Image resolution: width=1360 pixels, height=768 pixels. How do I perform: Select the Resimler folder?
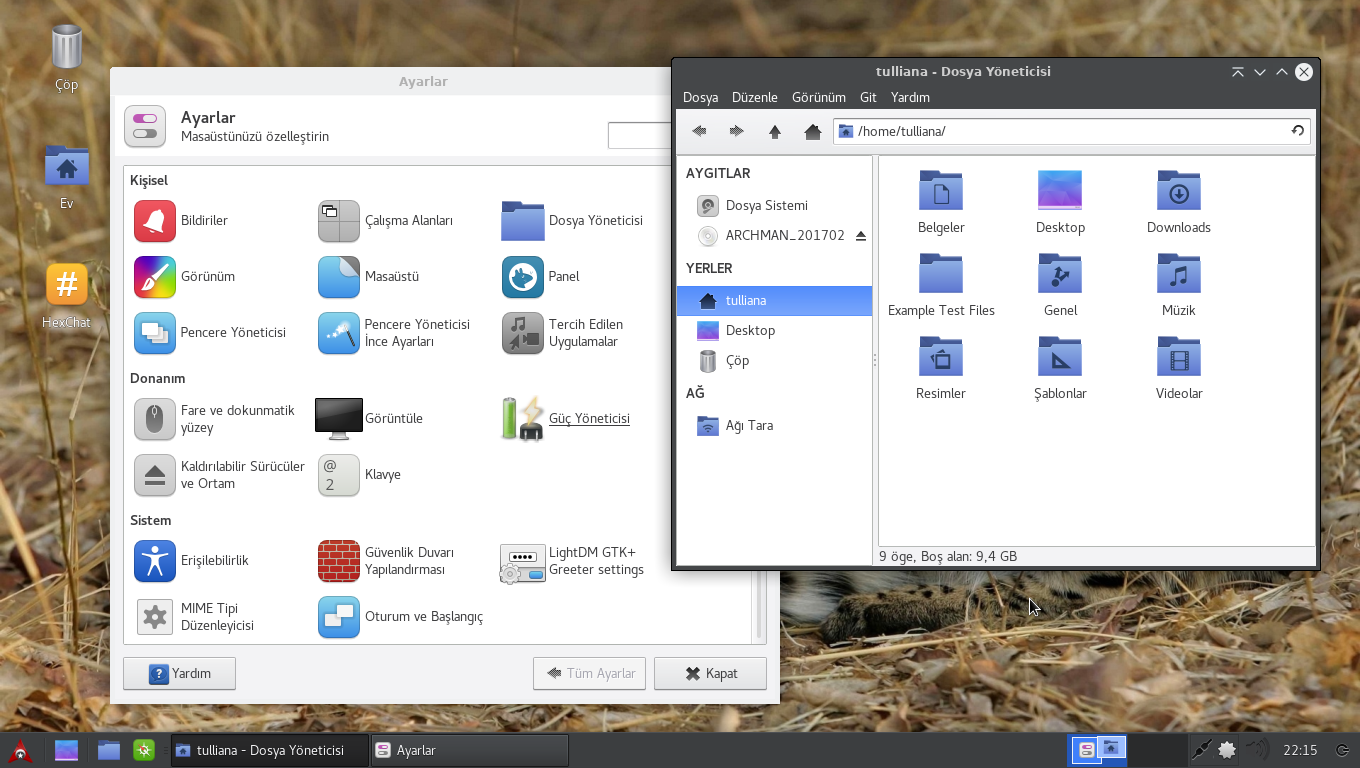941,369
